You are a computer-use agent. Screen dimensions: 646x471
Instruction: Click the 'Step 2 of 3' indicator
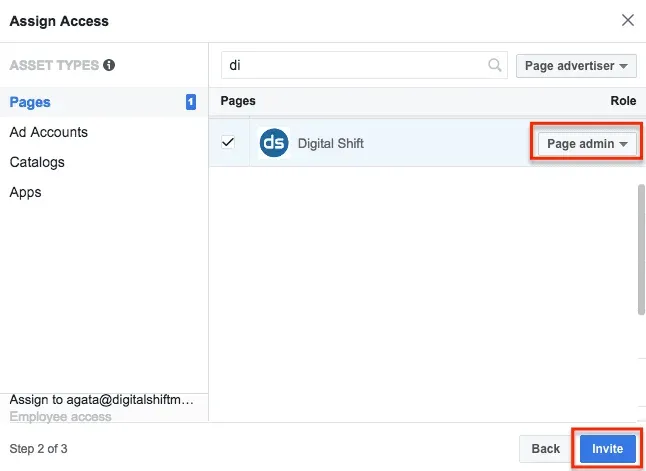[x=38, y=449]
